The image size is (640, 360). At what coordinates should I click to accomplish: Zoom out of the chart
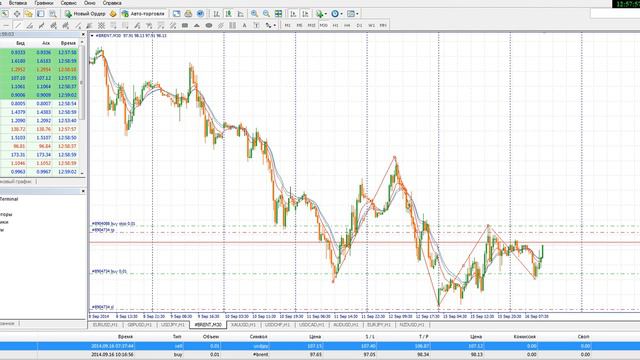pos(266,13)
